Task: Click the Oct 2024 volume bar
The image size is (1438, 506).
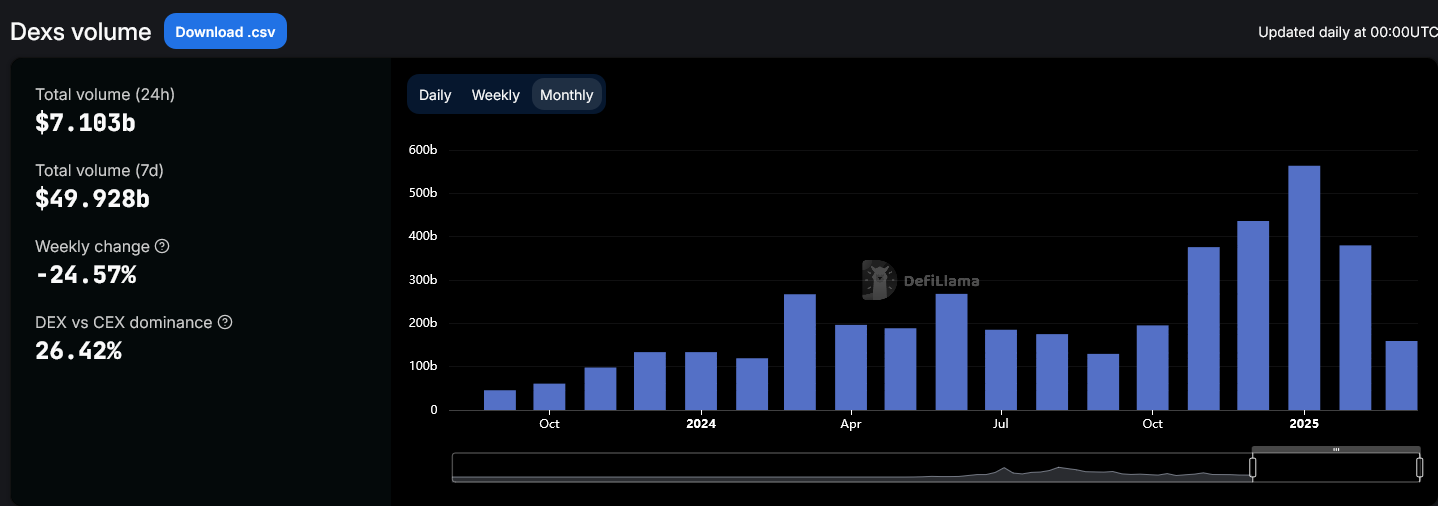Action: 1152,368
